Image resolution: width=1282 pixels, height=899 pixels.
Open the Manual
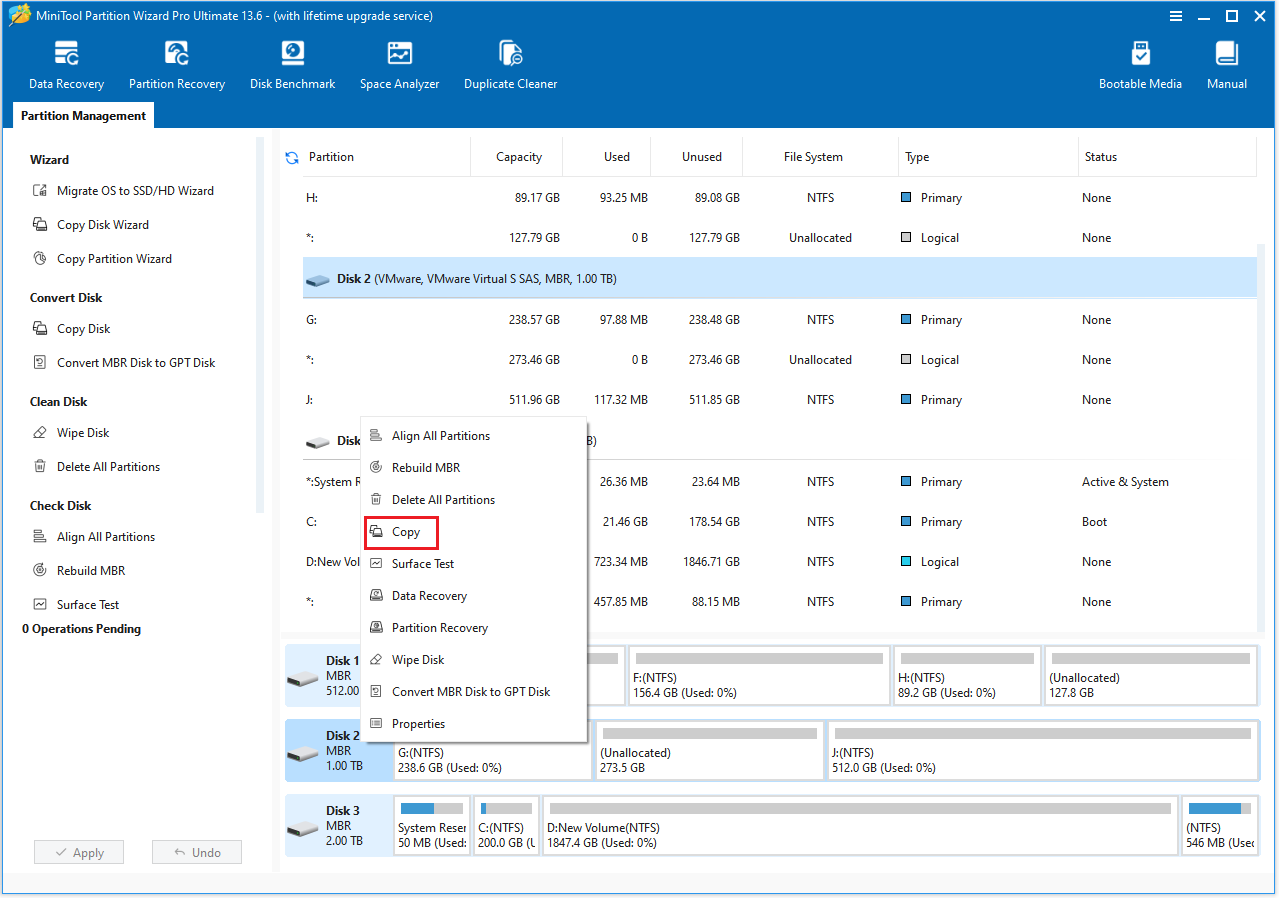coord(1227,66)
